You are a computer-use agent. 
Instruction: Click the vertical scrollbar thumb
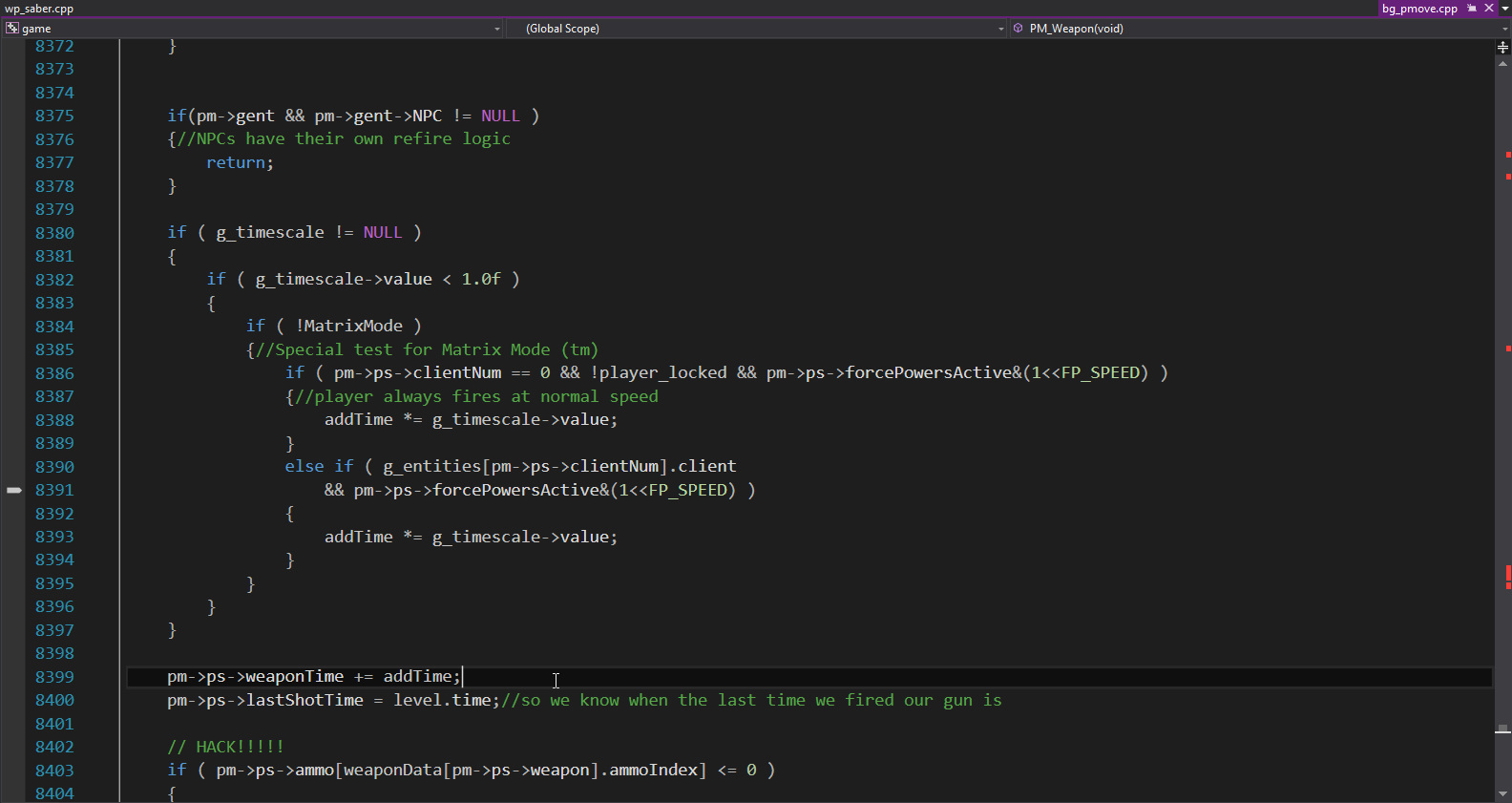1502,729
